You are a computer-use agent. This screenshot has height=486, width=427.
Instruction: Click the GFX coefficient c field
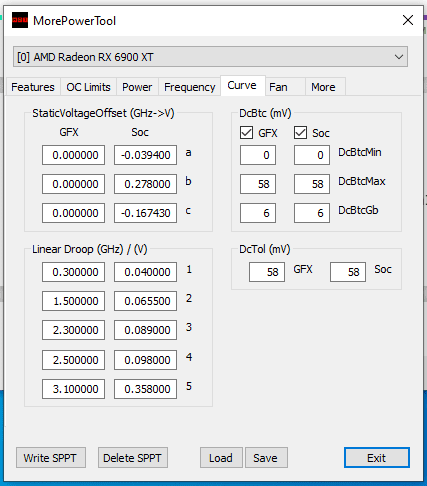(73, 213)
